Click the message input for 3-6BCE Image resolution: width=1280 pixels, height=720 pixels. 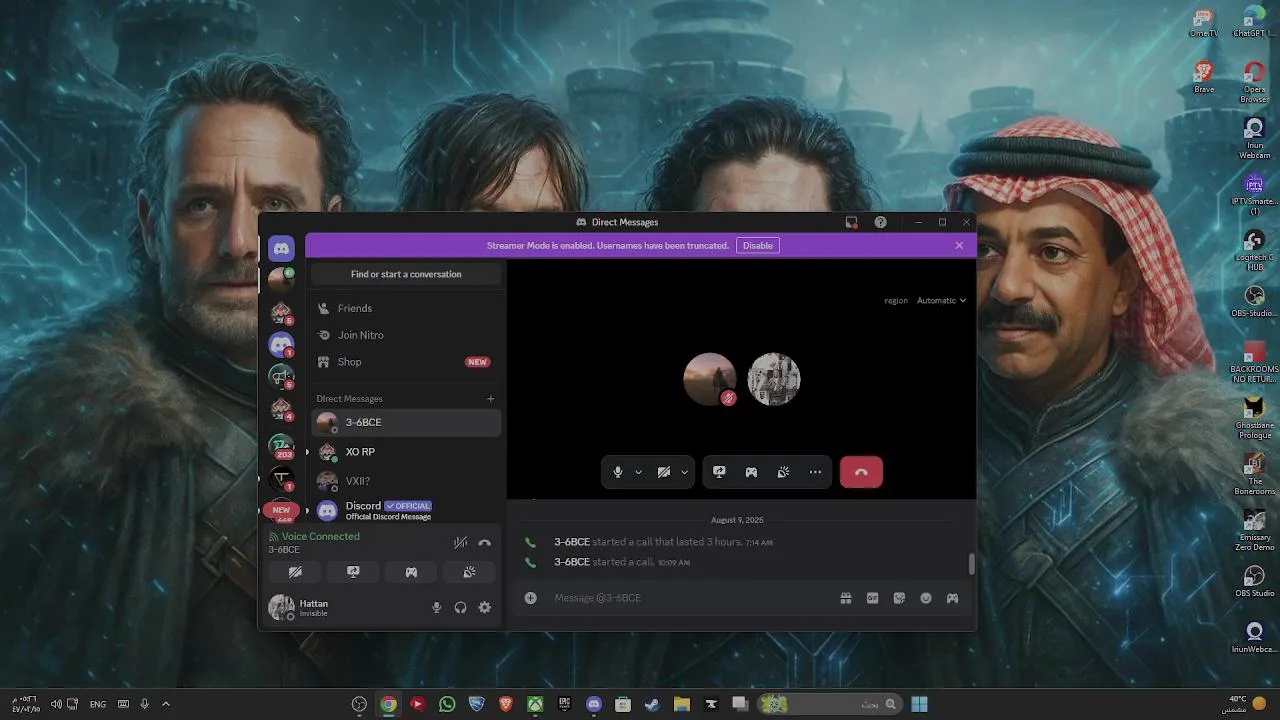[690, 598]
